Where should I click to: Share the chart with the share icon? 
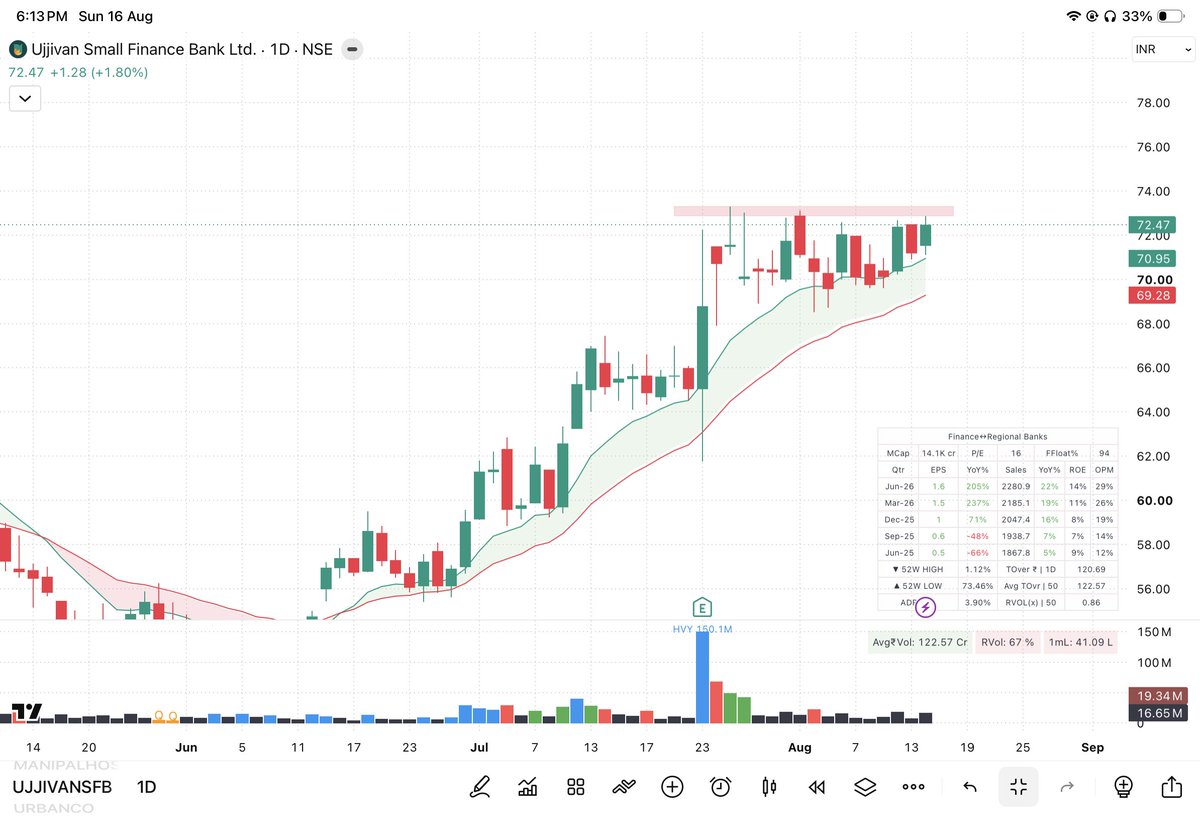tap(1171, 787)
